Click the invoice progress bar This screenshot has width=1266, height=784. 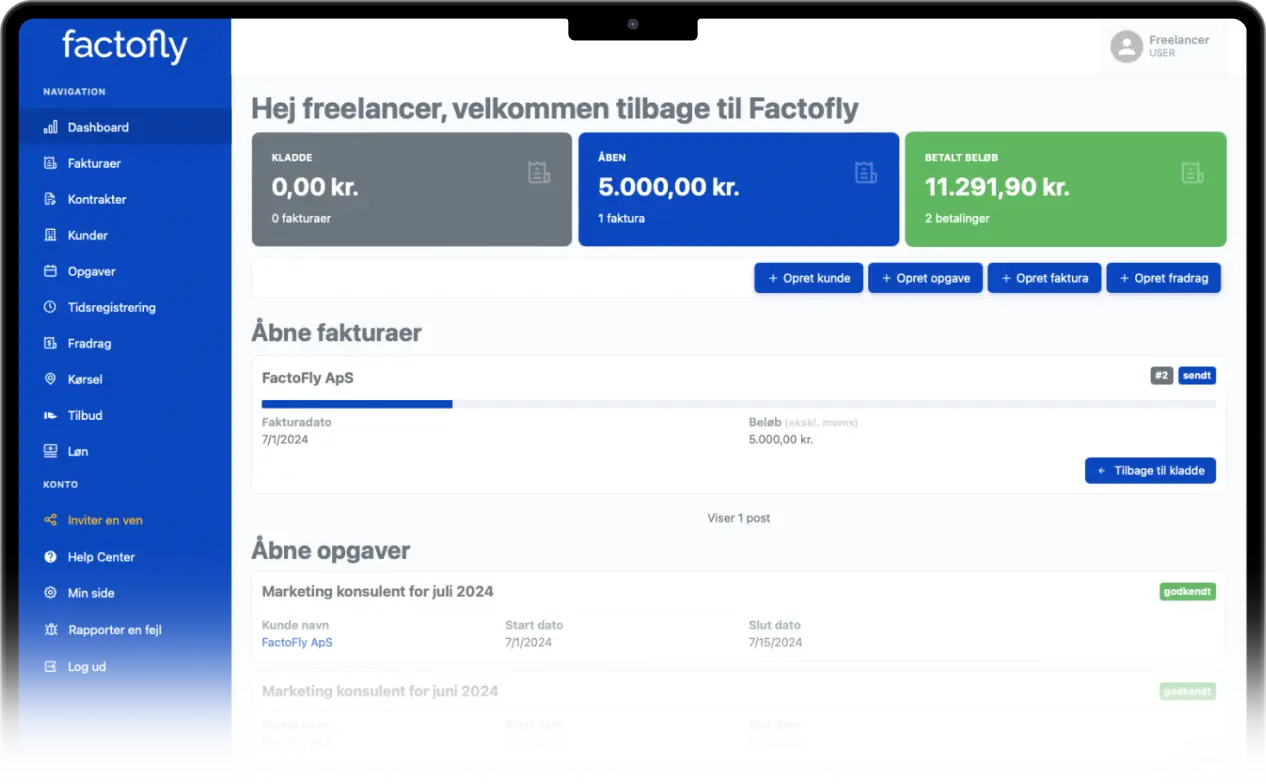pos(739,404)
